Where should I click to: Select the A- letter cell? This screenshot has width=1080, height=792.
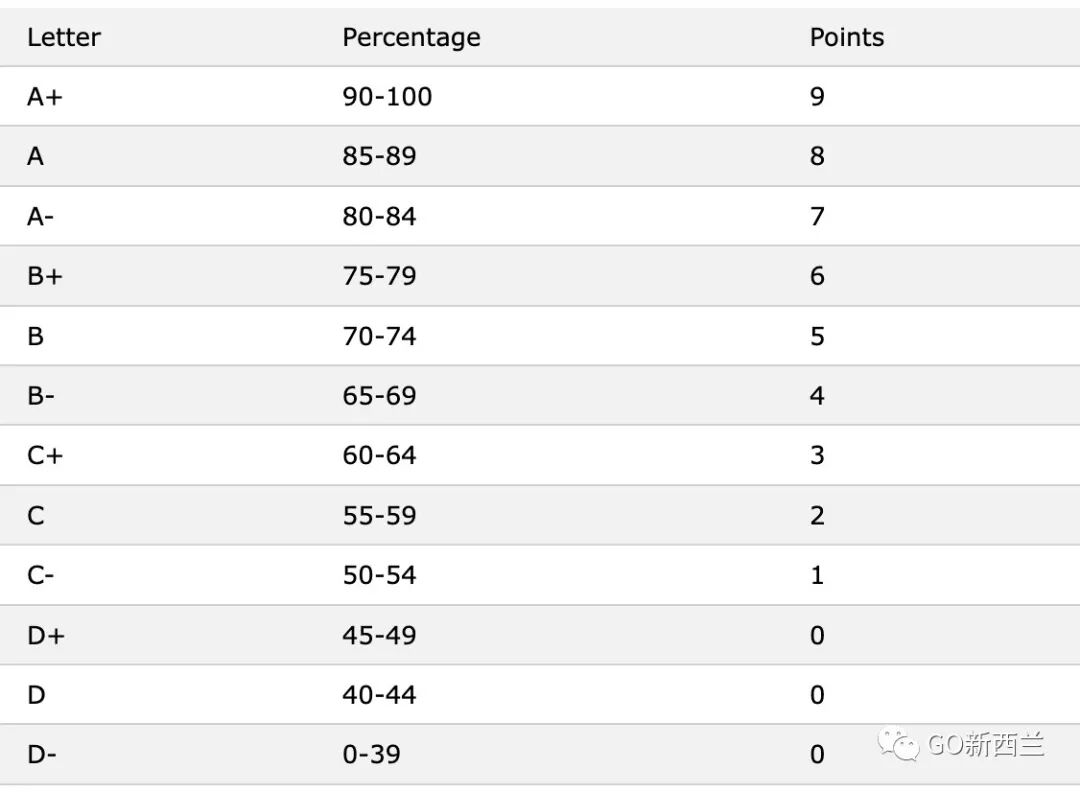(40, 217)
